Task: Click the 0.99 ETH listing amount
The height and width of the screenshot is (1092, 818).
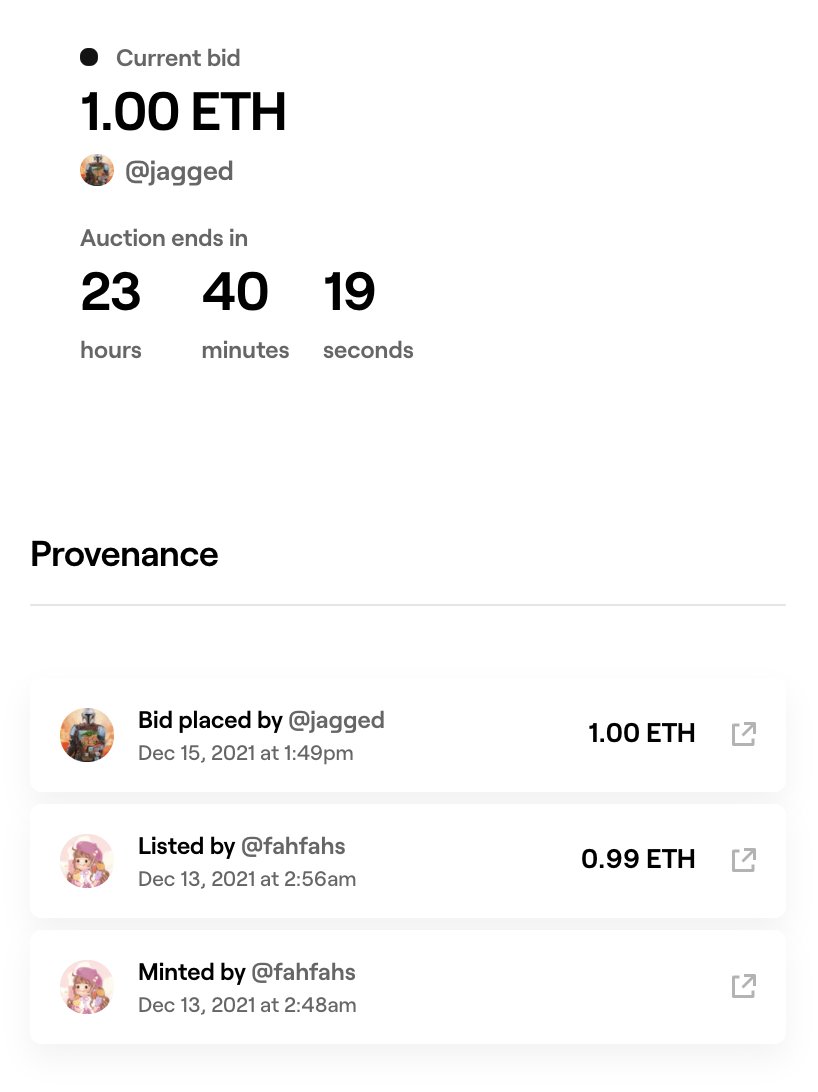Action: click(x=638, y=859)
